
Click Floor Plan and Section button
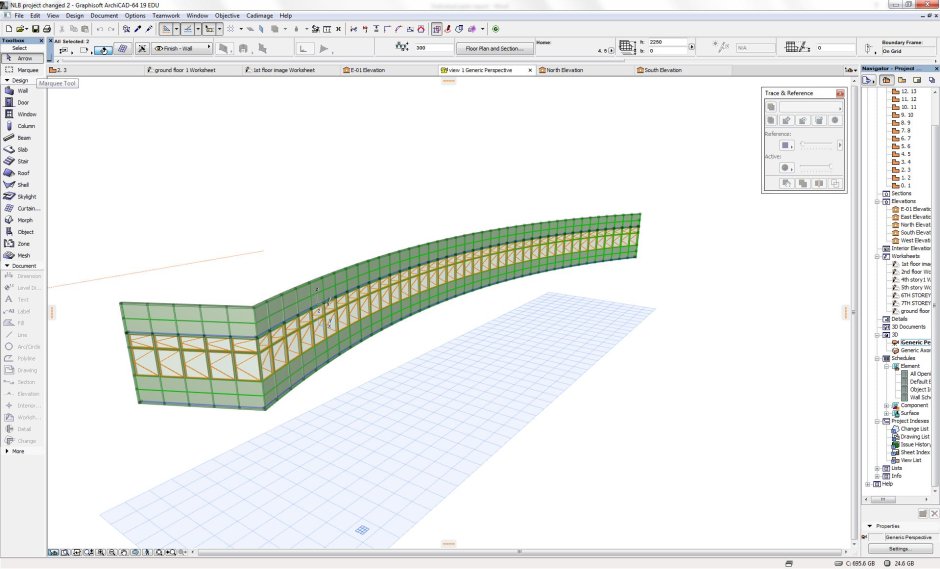(x=495, y=48)
